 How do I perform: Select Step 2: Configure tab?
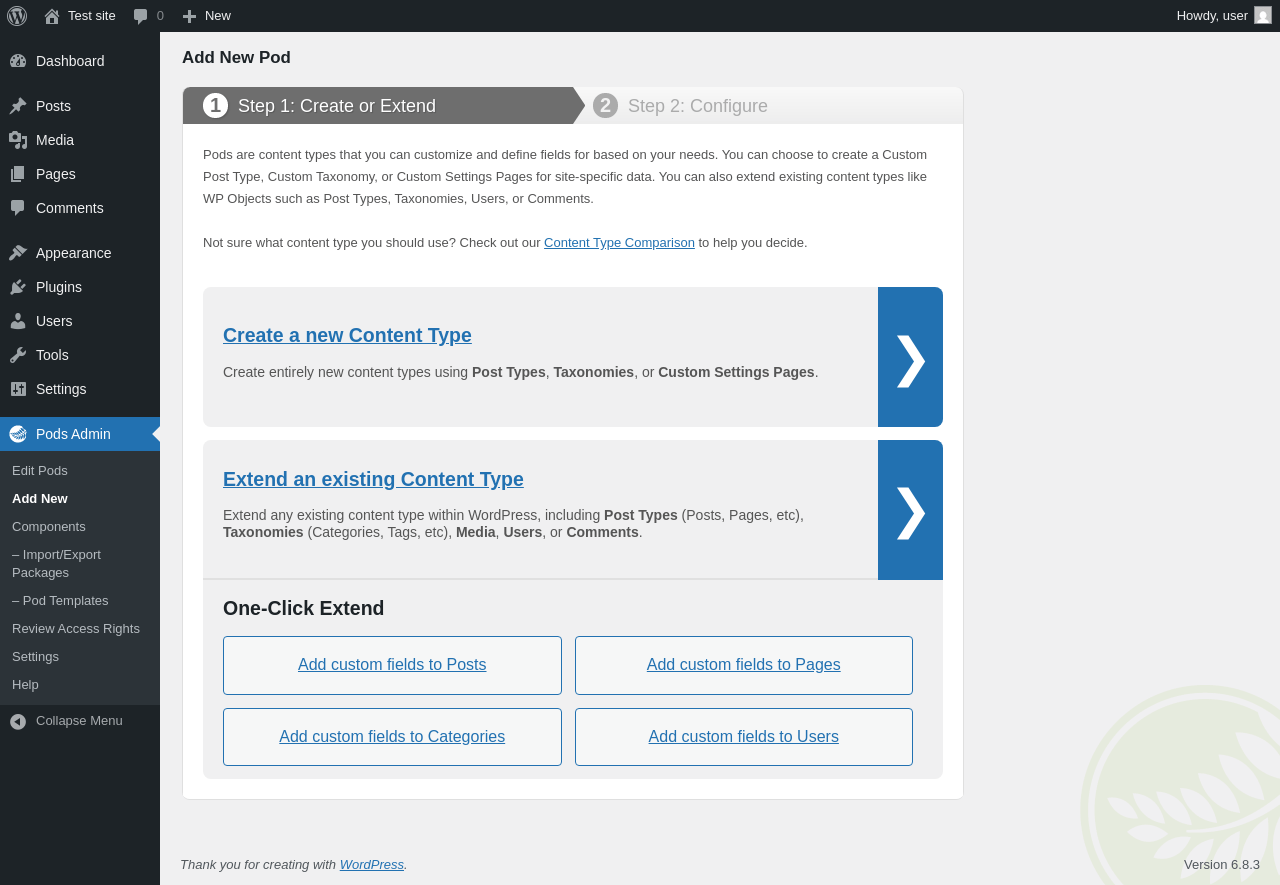tap(698, 106)
